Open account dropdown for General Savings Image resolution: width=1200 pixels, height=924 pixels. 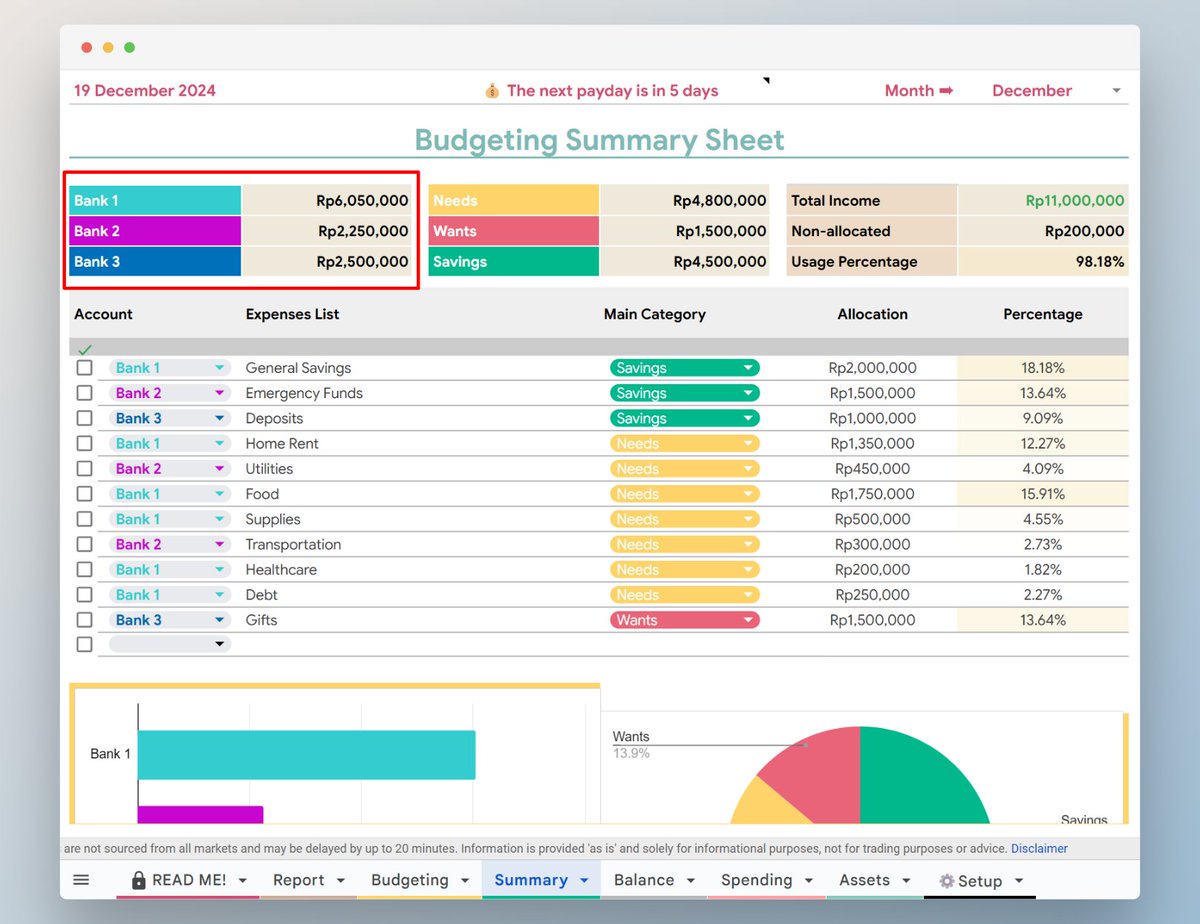(x=219, y=368)
